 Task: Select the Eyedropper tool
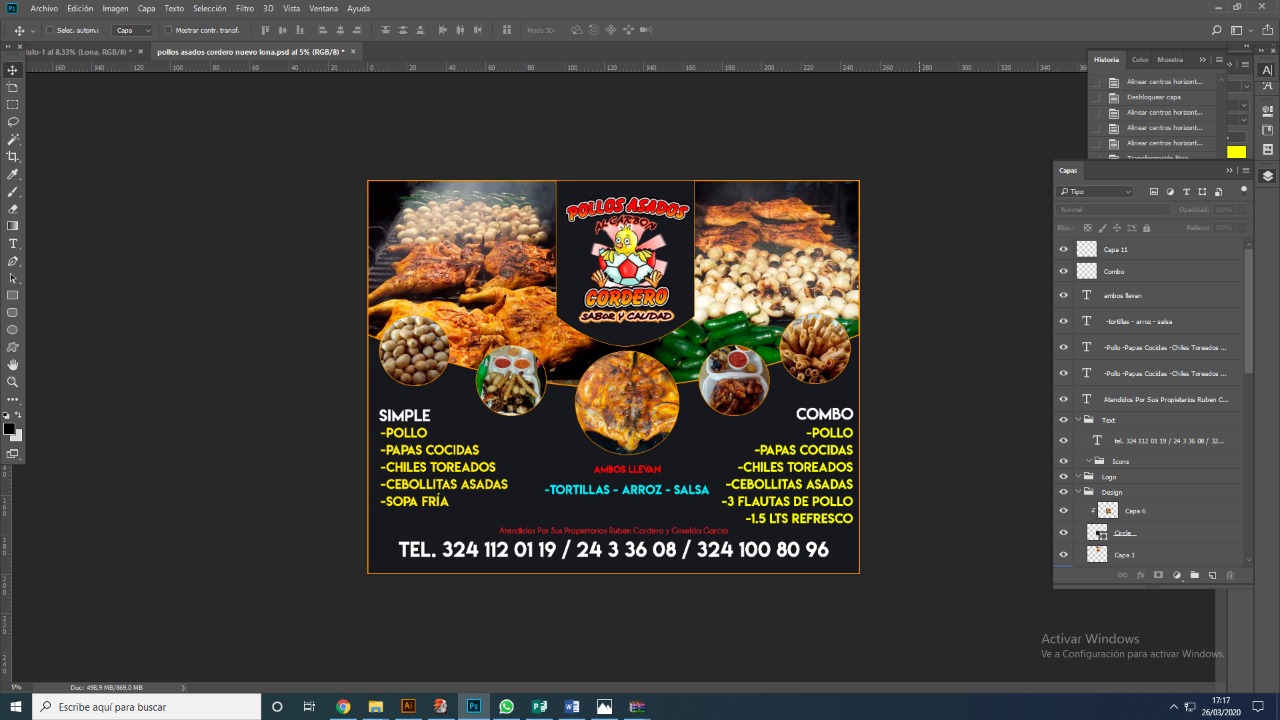(x=13, y=174)
